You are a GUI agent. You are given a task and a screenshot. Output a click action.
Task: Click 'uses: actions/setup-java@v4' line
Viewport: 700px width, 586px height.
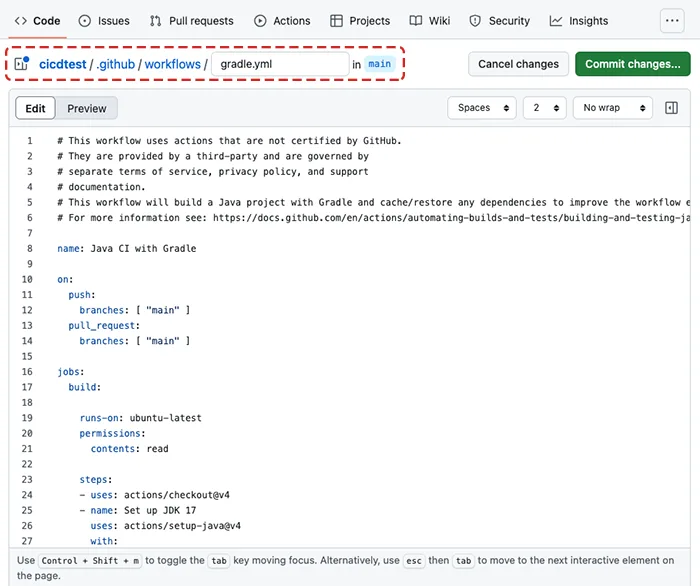166,526
